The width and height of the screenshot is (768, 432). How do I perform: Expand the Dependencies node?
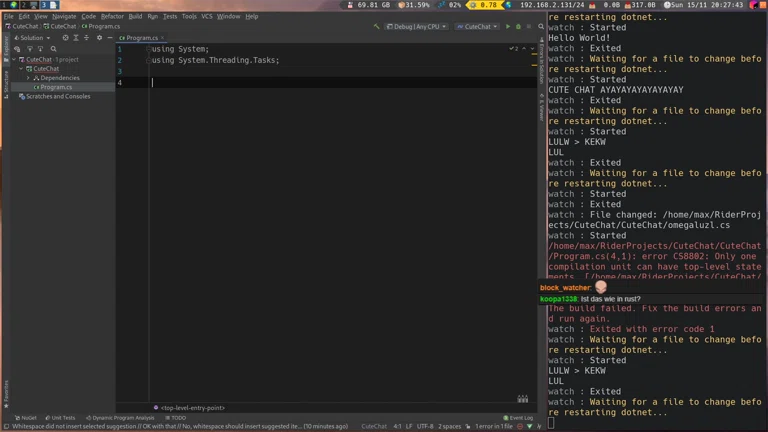click(x=28, y=78)
